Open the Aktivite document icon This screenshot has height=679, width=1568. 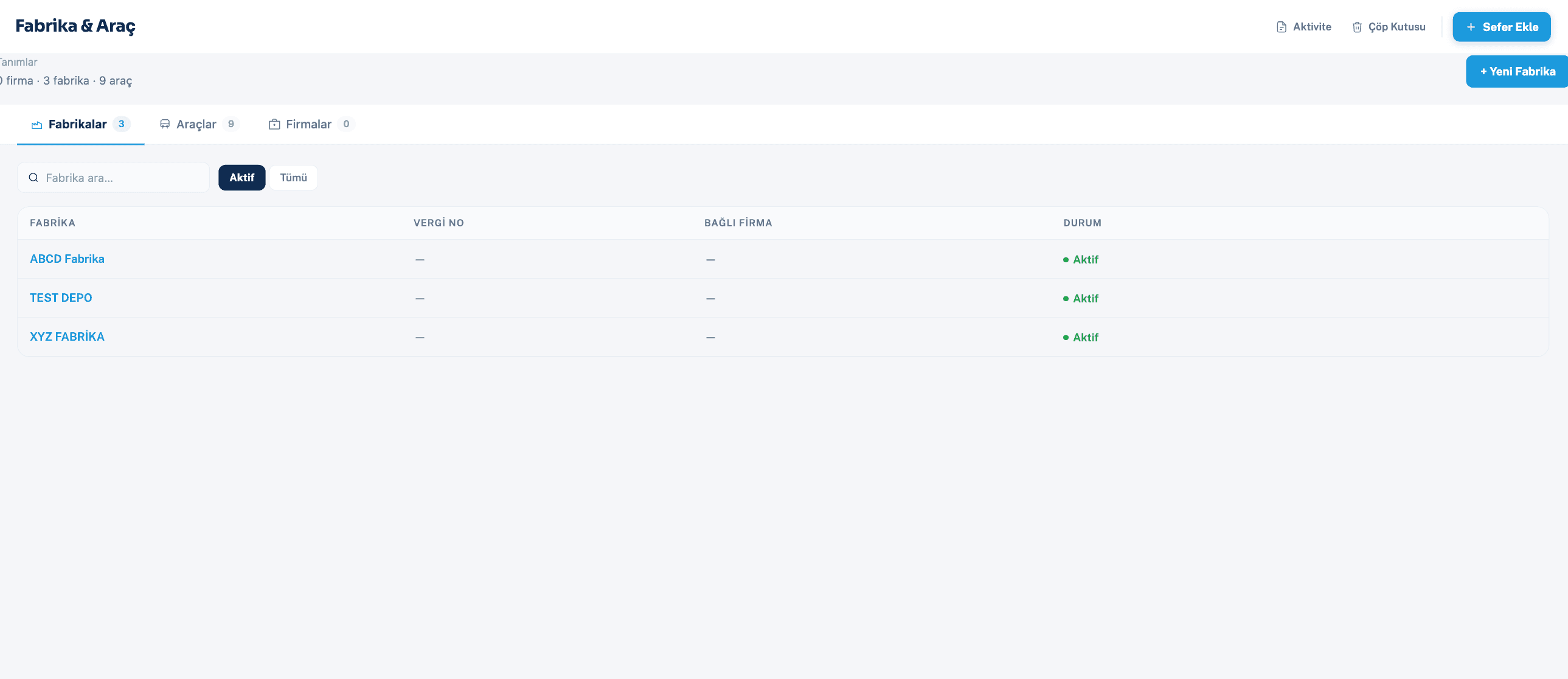(x=1282, y=27)
